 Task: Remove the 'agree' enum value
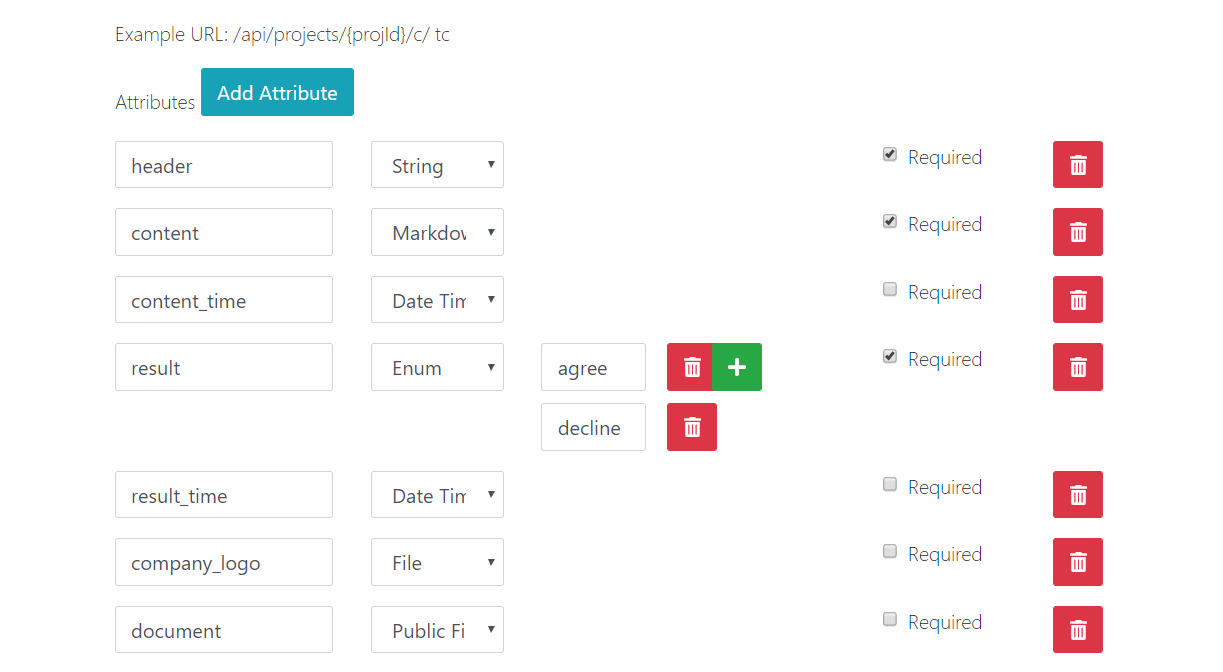(x=690, y=367)
